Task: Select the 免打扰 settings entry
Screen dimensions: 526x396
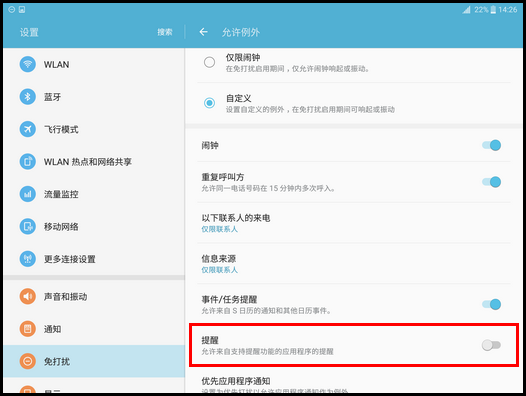Action: (x=94, y=361)
